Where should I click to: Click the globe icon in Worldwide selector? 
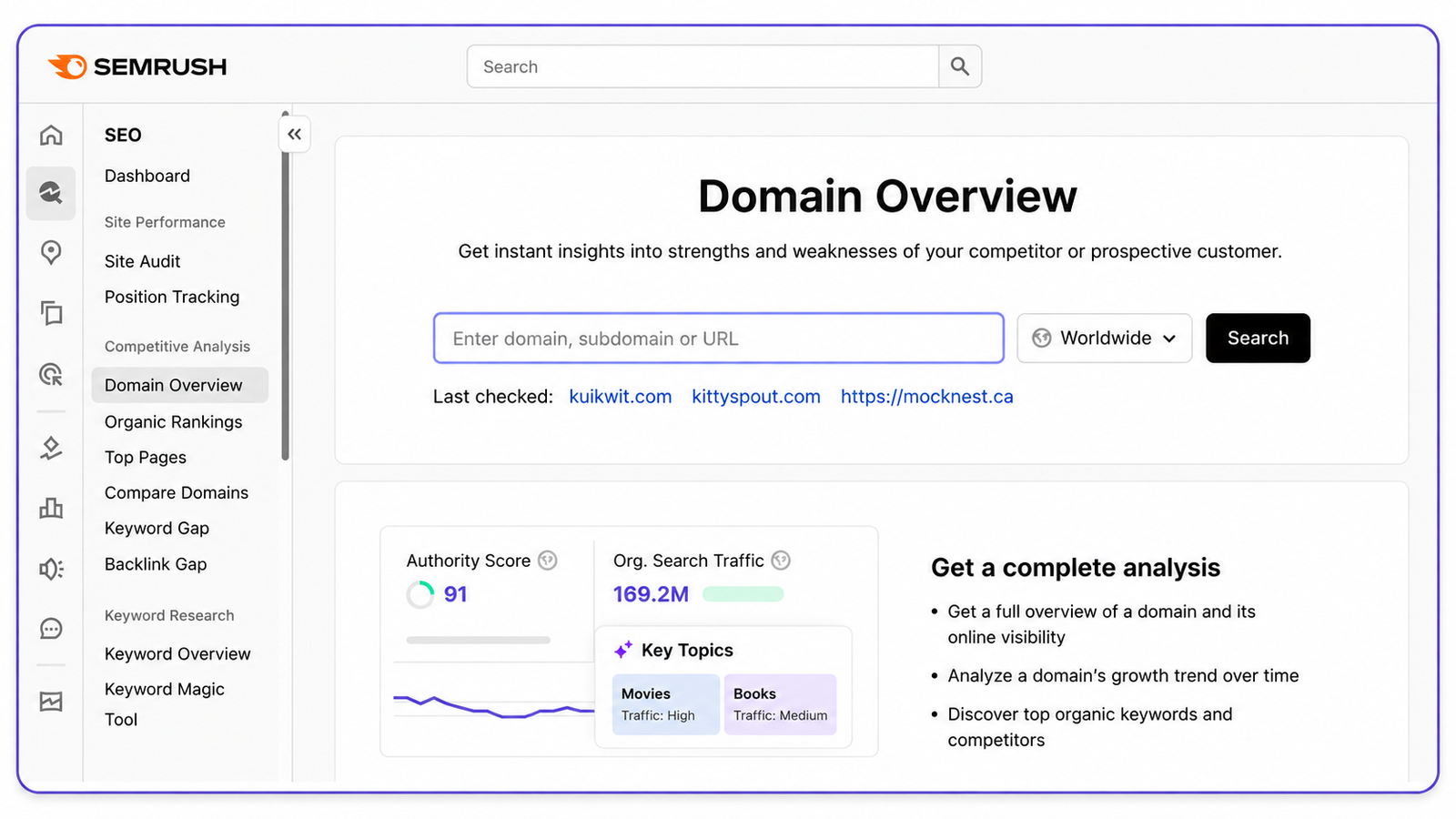click(1042, 339)
